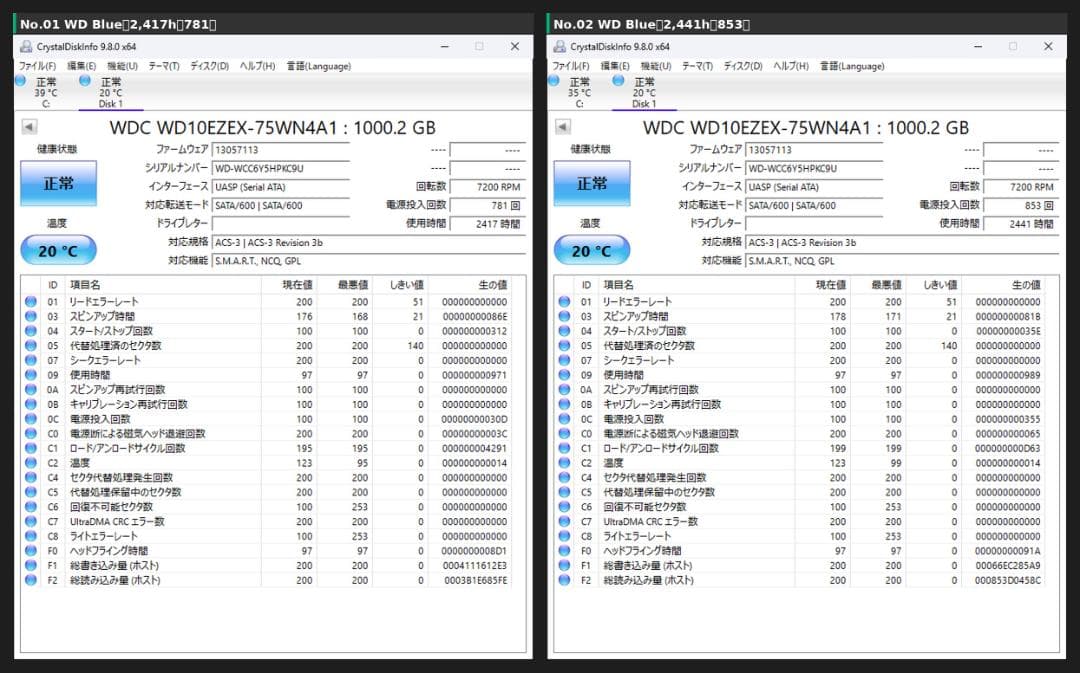
Task: Click 生の値 column header in left window
Action: [470, 284]
